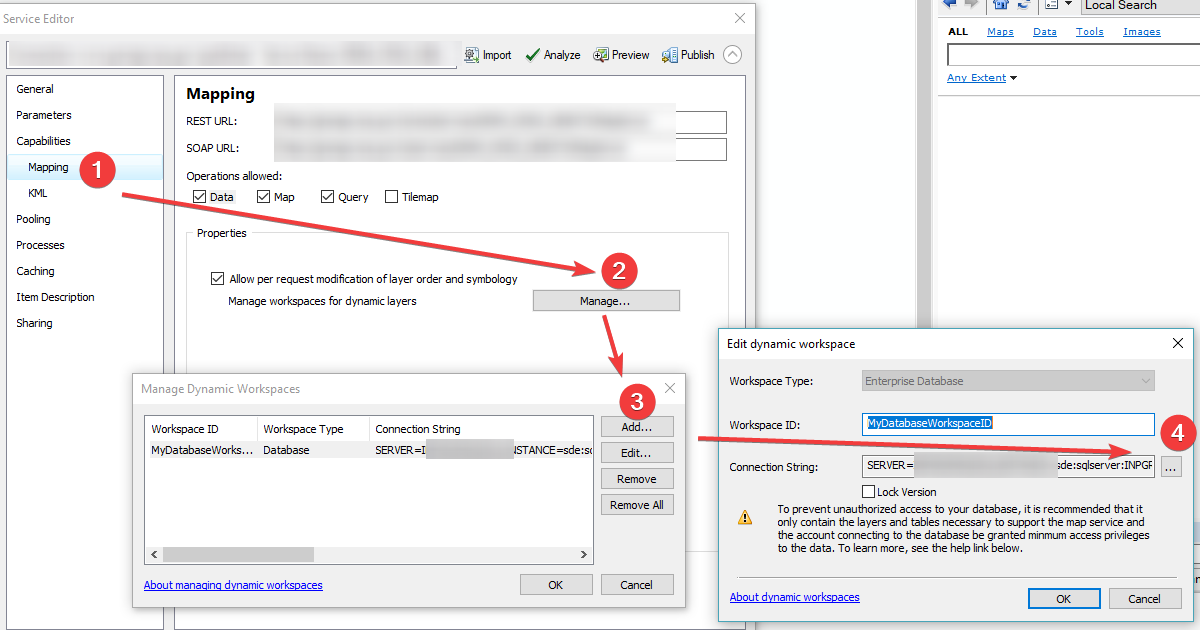Screen dimensions: 1200x630
Task: Expand the Any Extent dropdown arrow
Action: 1013,78
